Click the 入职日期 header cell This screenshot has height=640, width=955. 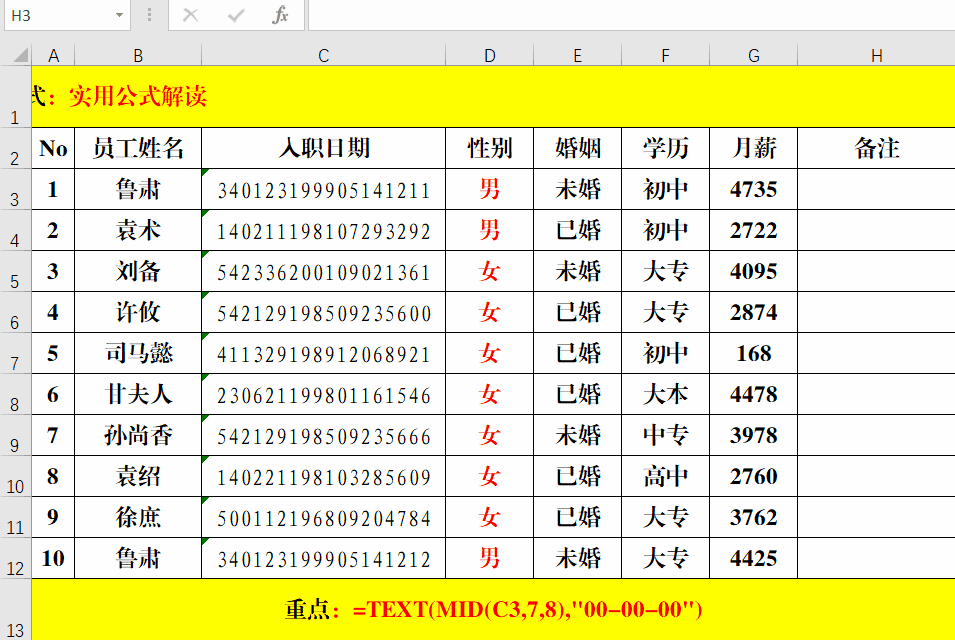pos(323,148)
